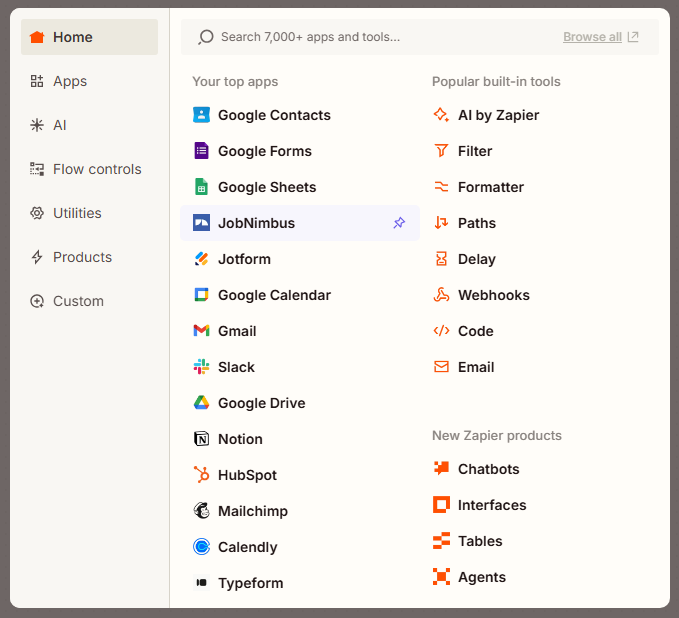Open the Chatbots label
The height and width of the screenshot is (618, 679).
coord(489,469)
